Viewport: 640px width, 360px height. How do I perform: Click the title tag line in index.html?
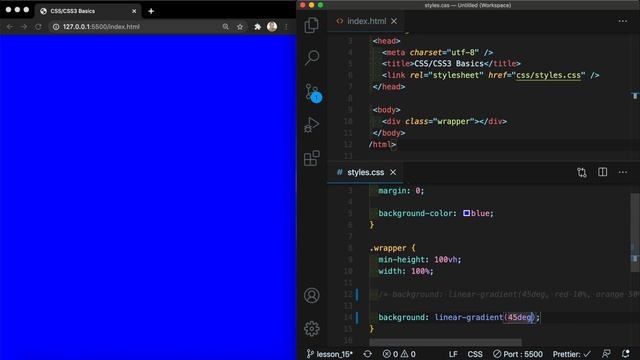[451, 64]
